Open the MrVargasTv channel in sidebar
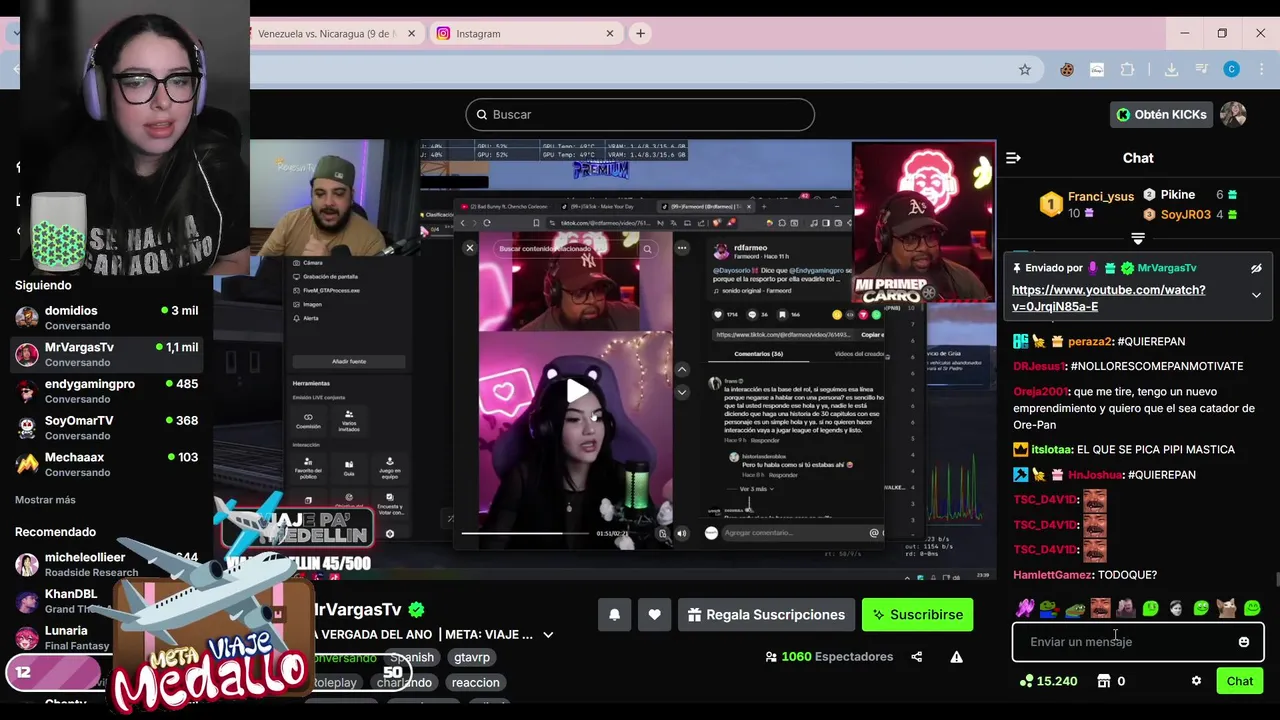The height and width of the screenshot is (720, 1280). point(107,354)
